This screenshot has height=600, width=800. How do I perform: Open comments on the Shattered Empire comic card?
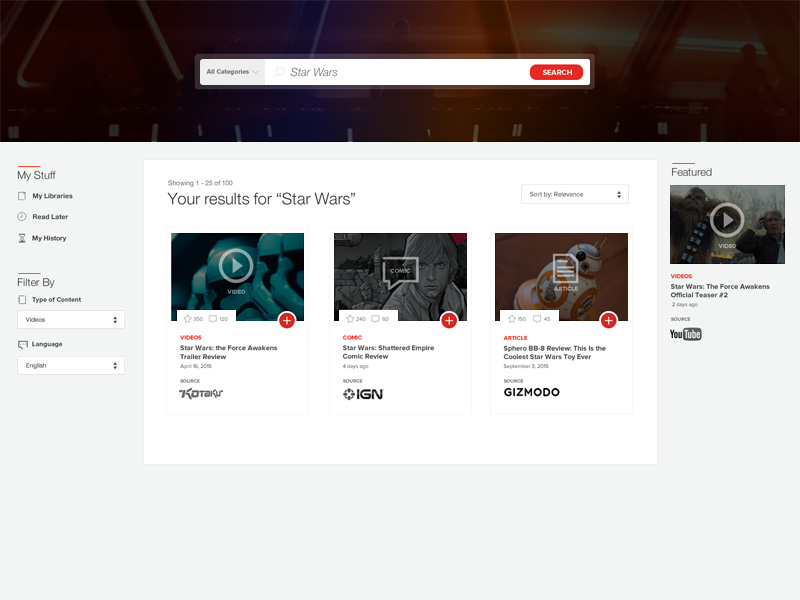point(375,319)
